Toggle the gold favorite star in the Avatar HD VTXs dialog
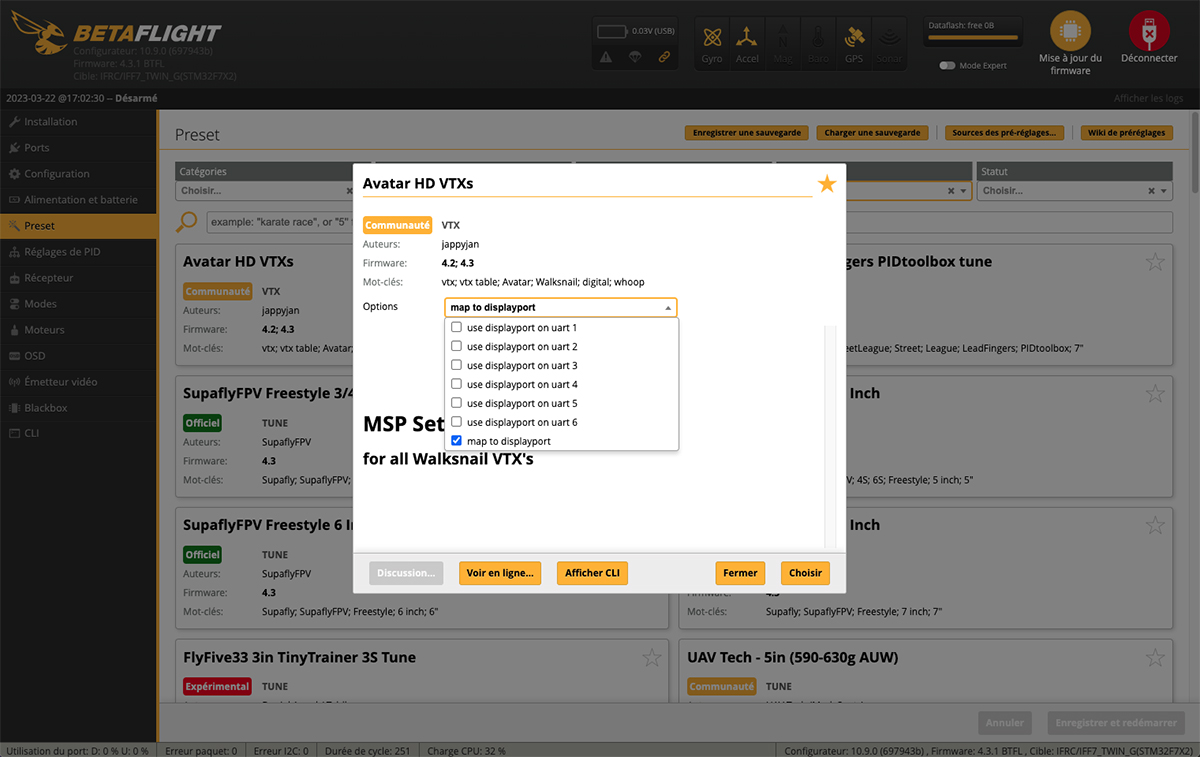Viewport: 1200px width, 757px height. coord(827,184)
